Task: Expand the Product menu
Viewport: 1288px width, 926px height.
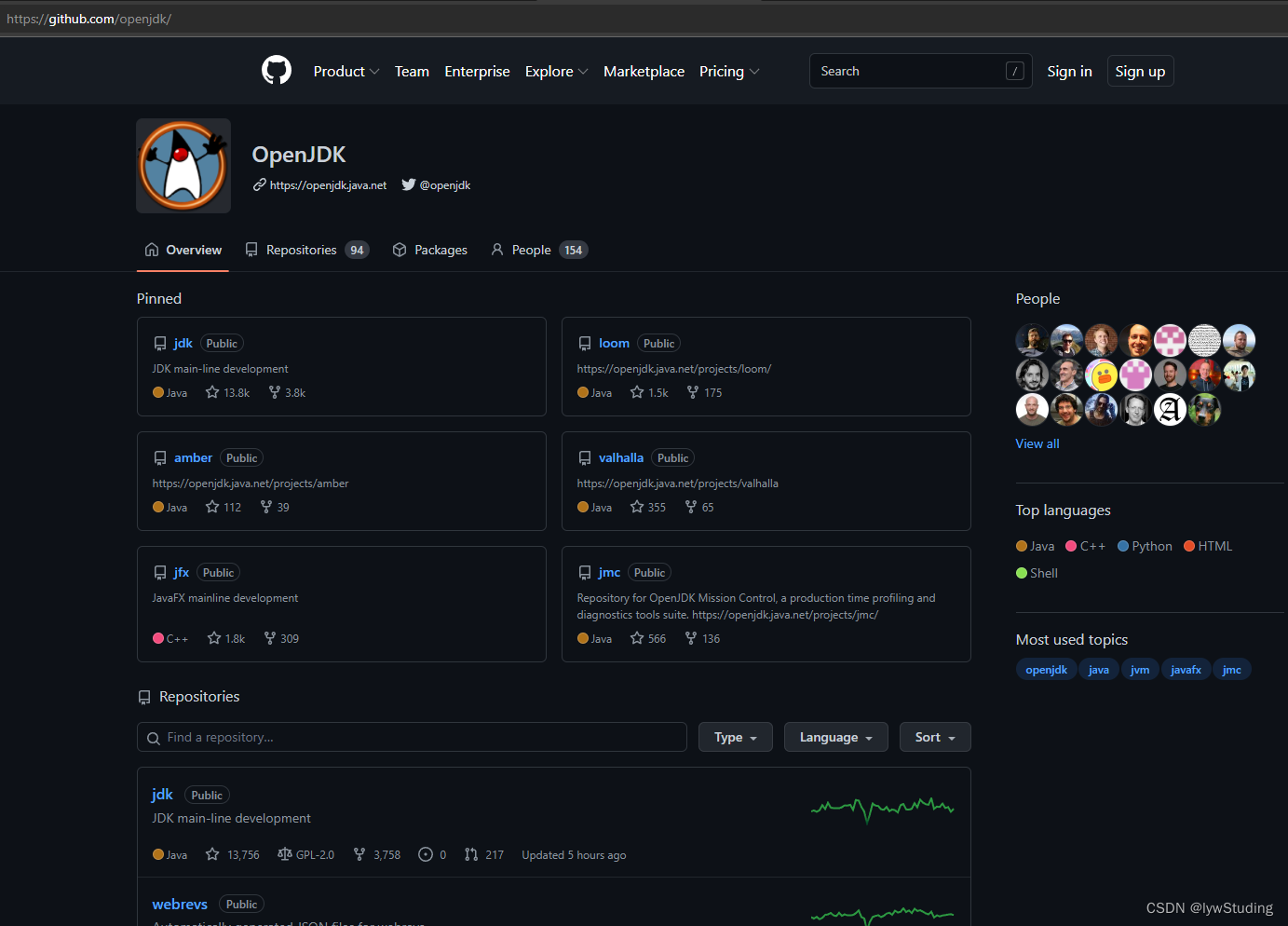Action: click(x=346, y=72)
